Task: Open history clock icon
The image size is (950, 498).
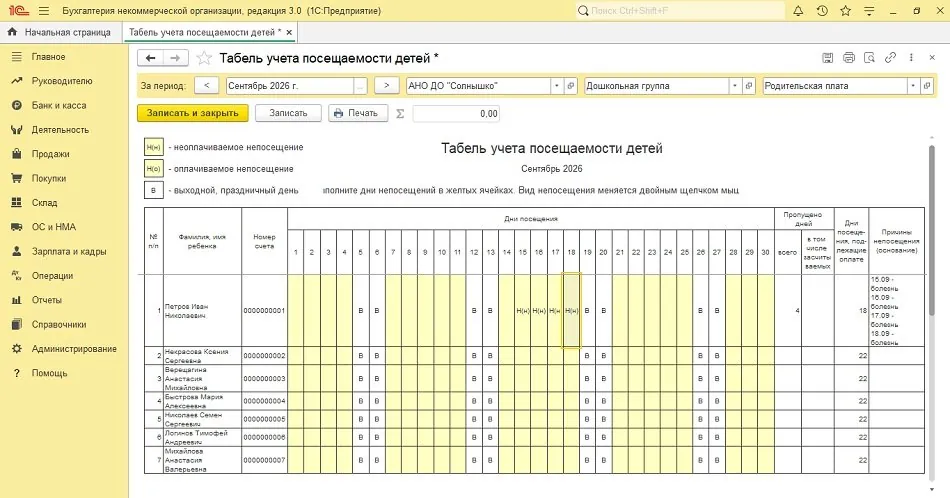Action: (822, 11)
